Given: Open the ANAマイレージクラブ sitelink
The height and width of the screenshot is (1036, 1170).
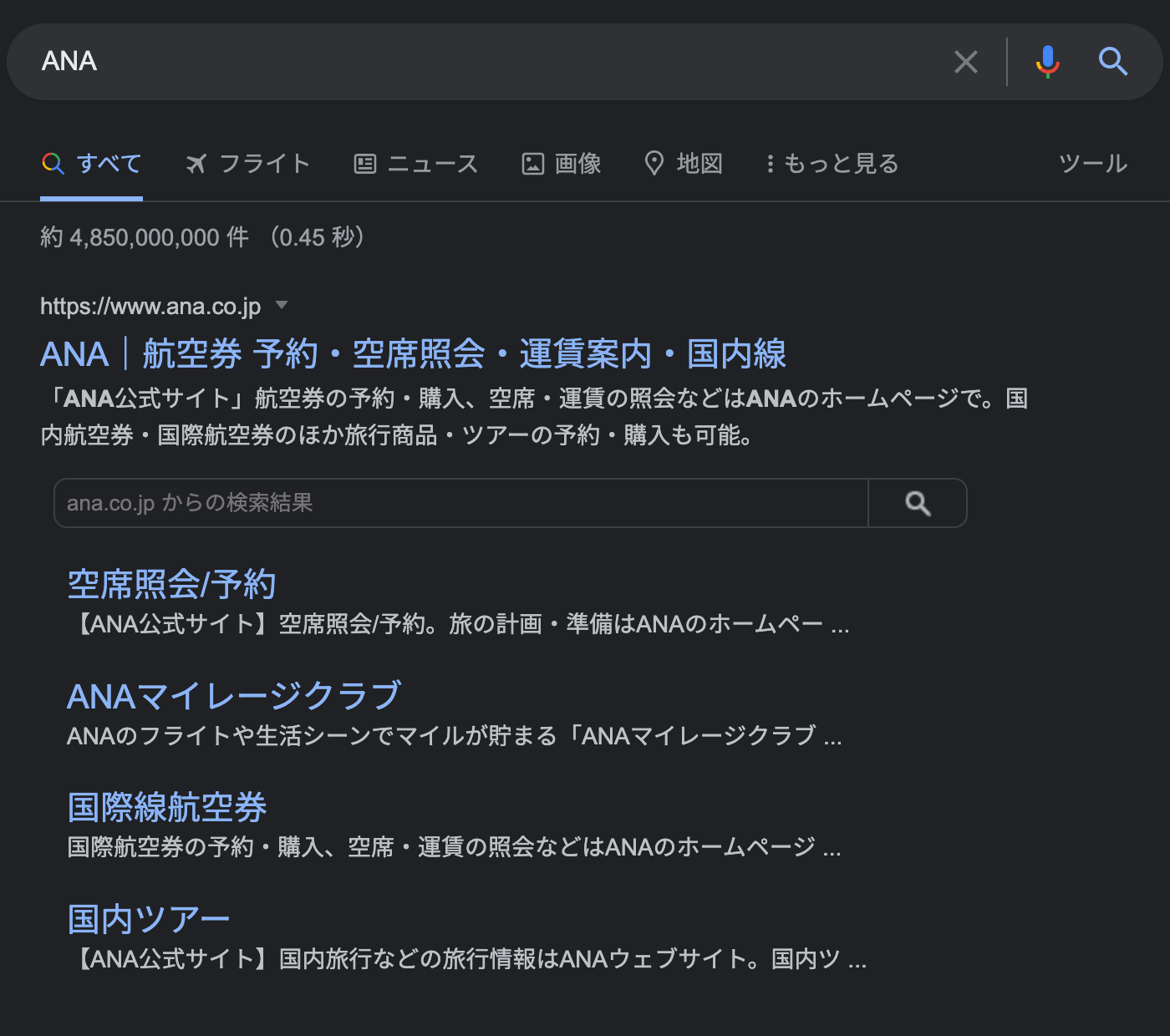Looking at the screenshot, I should tap(234, 695).
